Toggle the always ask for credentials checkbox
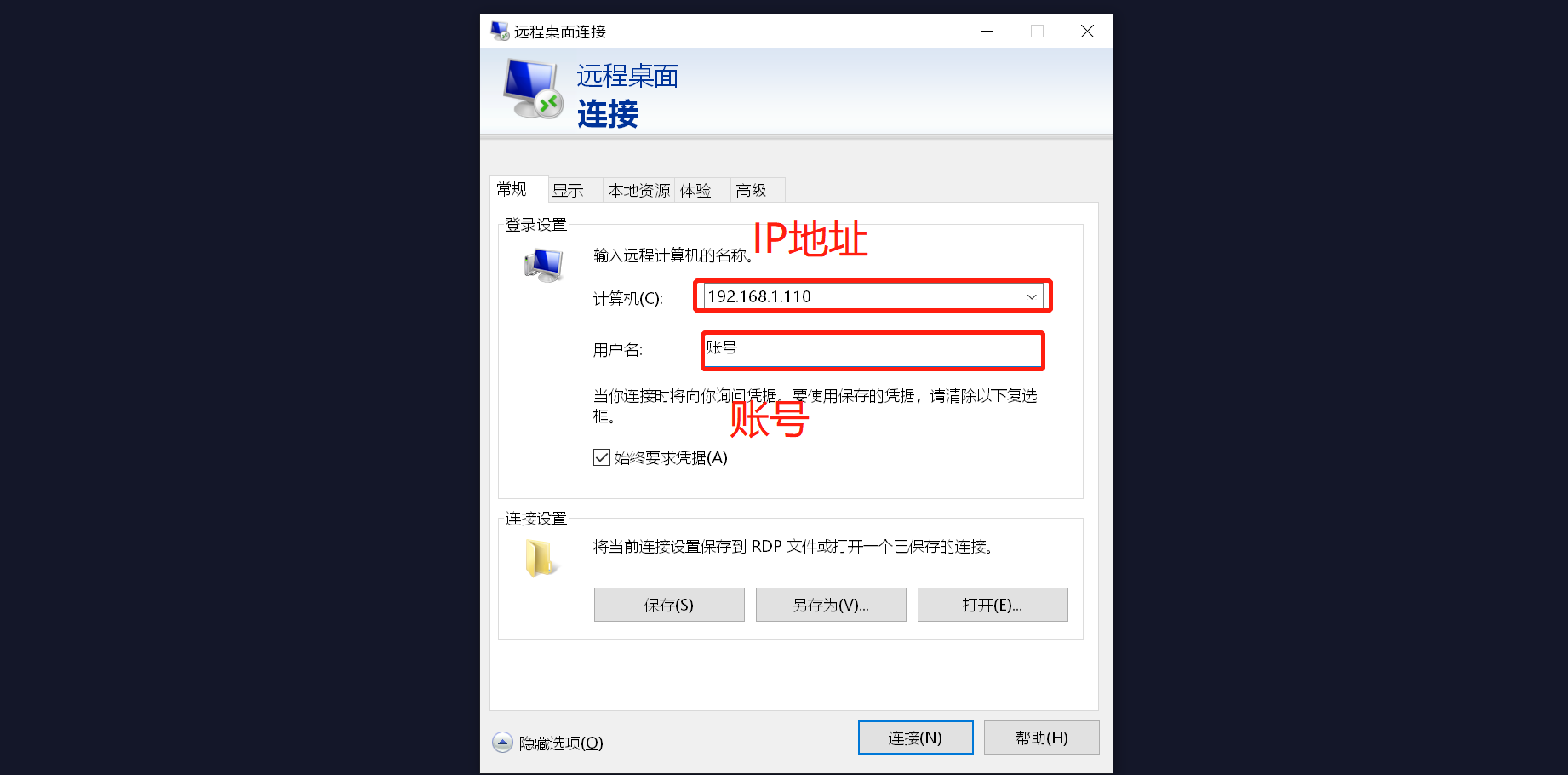Screen dimensions: 1568x775 click(x=602, y=457)
